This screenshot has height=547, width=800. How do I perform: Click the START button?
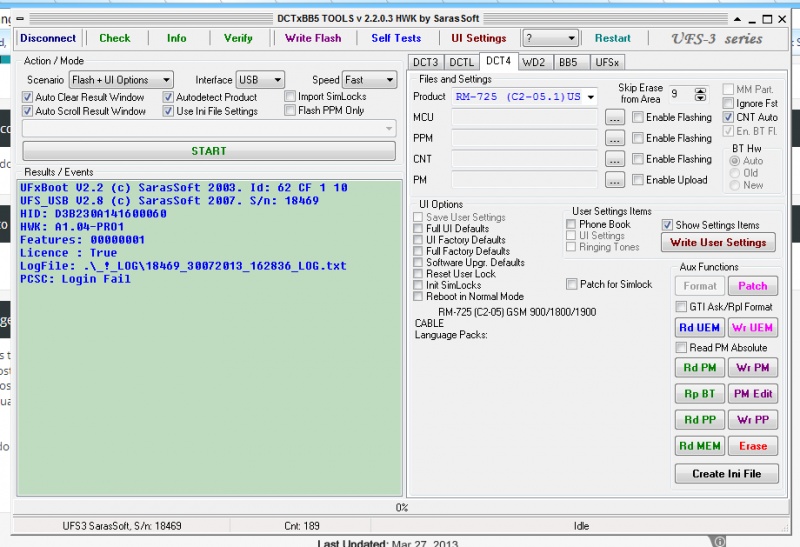pyautogui.click(x=209, y=151)
